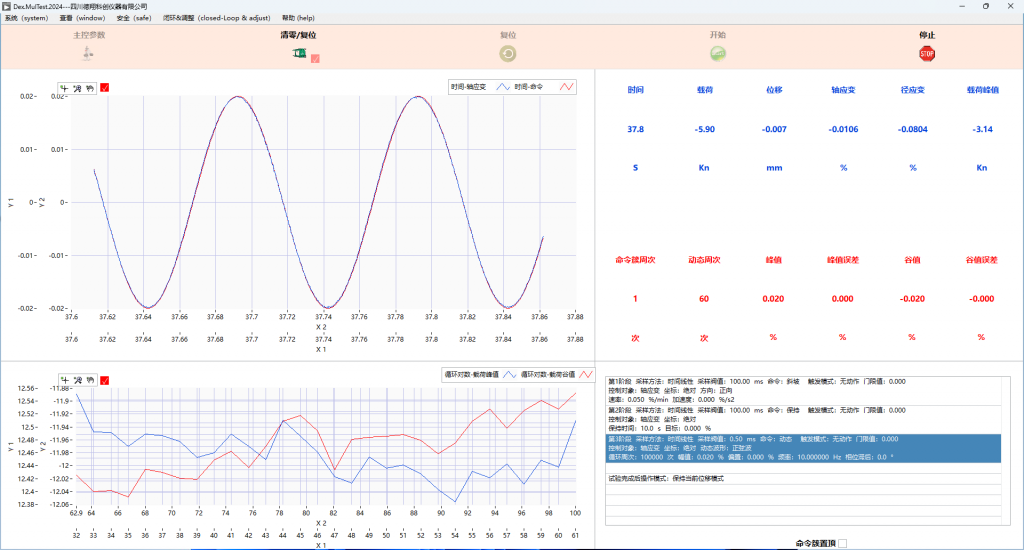The image size is (1024, 550).
Task: Select the pan hand tool on the top graph
Action: tap(89, 87)
